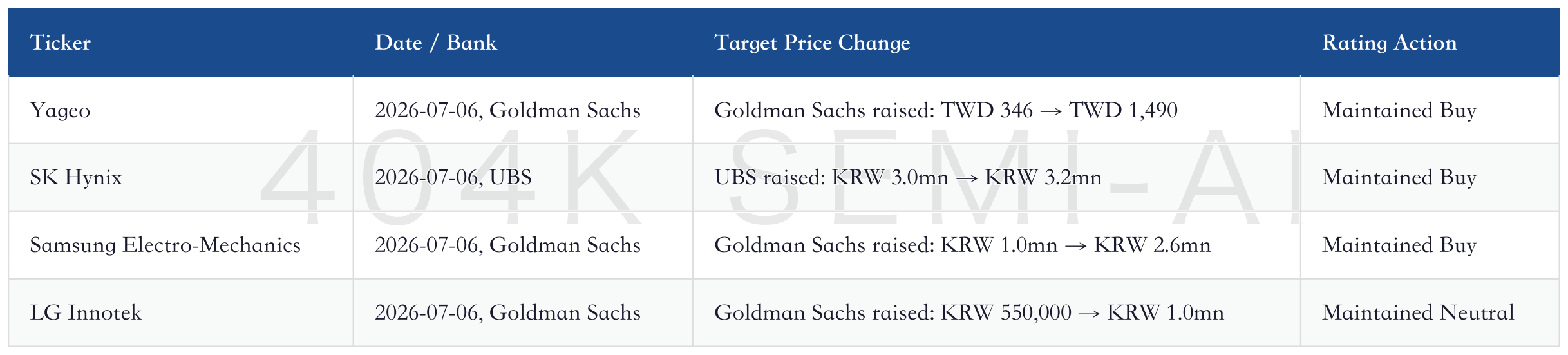Click Samsung Electro-Mechanics' Maintained Buy rating

pos(1430,245)
